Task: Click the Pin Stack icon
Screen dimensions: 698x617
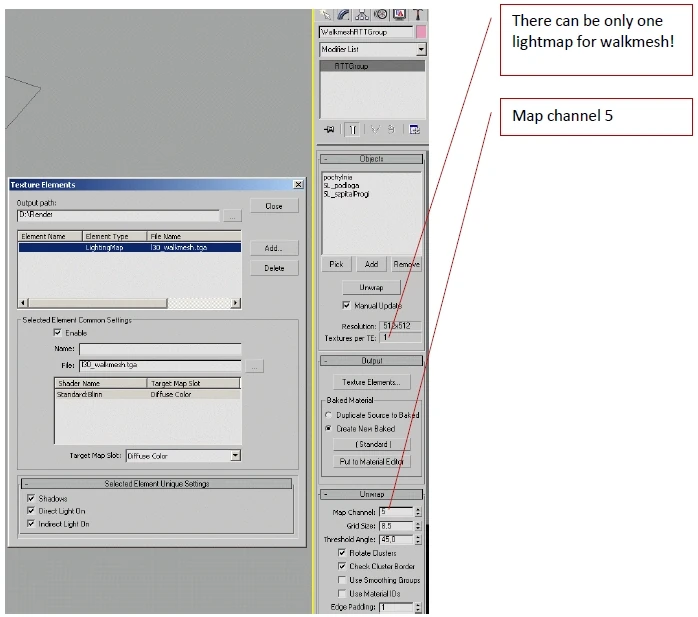Action: [329, 130]
